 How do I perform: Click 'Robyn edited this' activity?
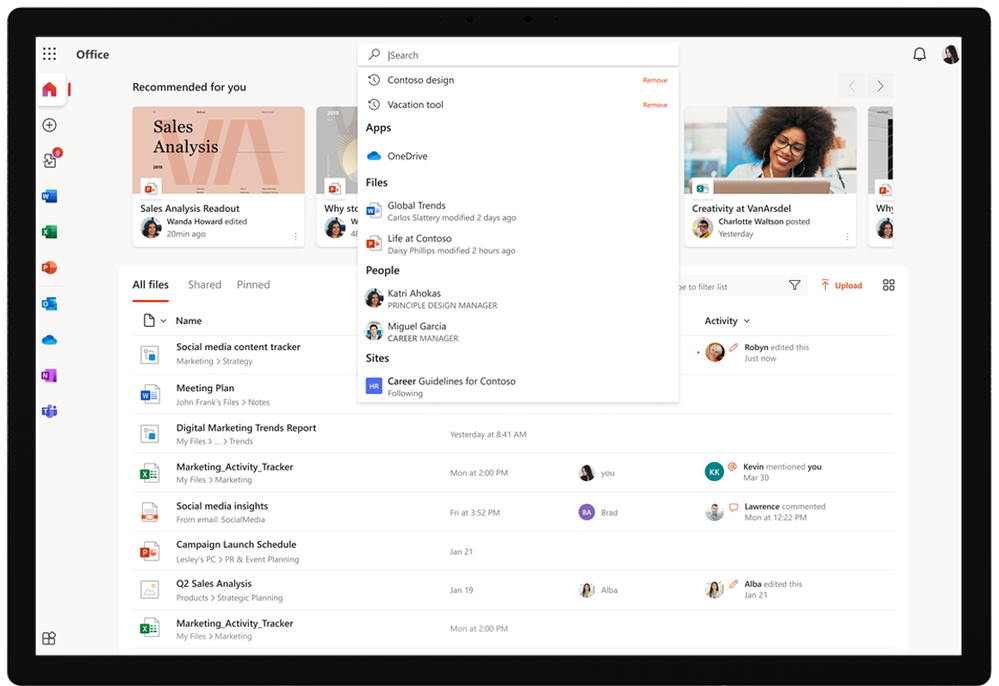pyautogui.click(x=777, y=347)
